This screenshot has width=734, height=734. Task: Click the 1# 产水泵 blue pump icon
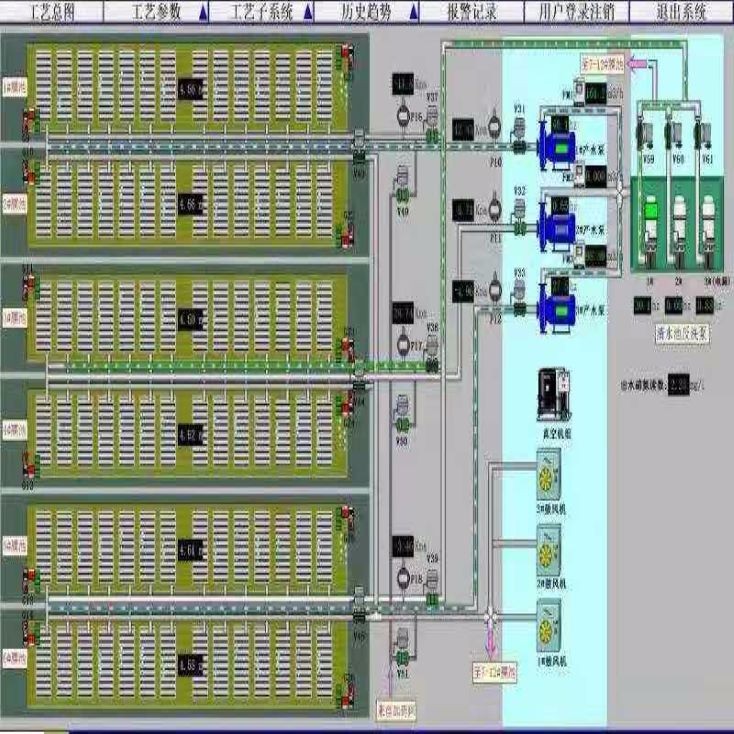click(557, 142)
